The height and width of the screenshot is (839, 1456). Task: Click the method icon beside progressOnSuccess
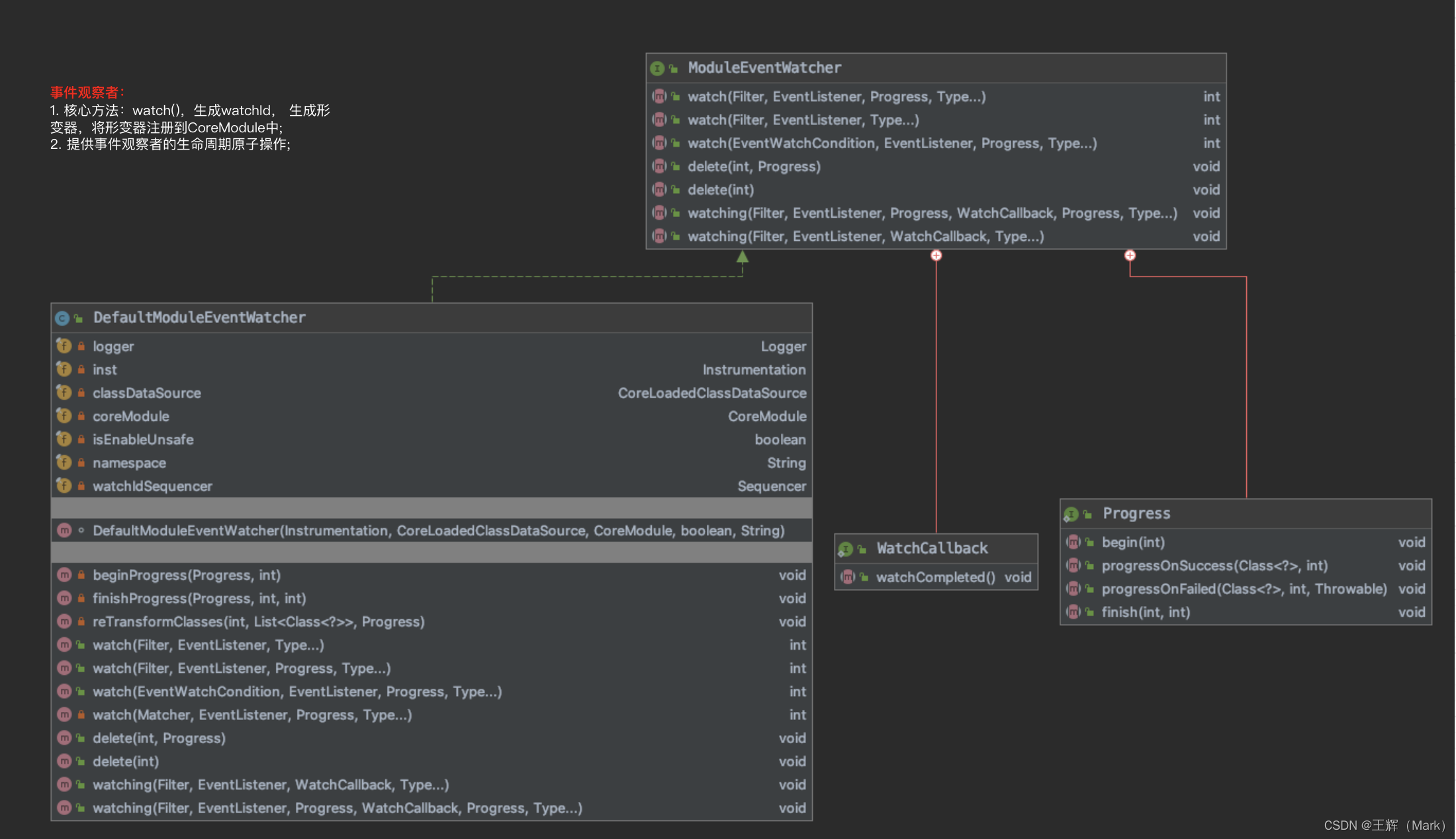point(1073,566)
